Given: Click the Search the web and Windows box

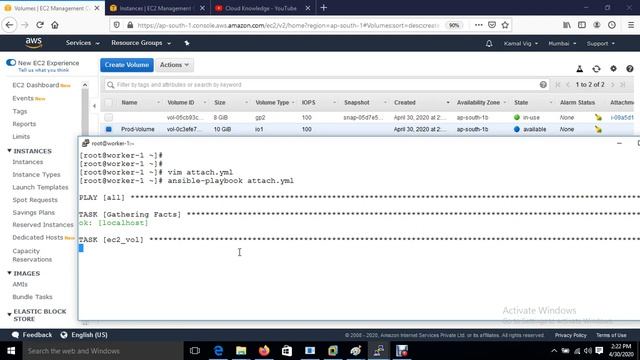Looking at the screenshot, I should point(102,351).
